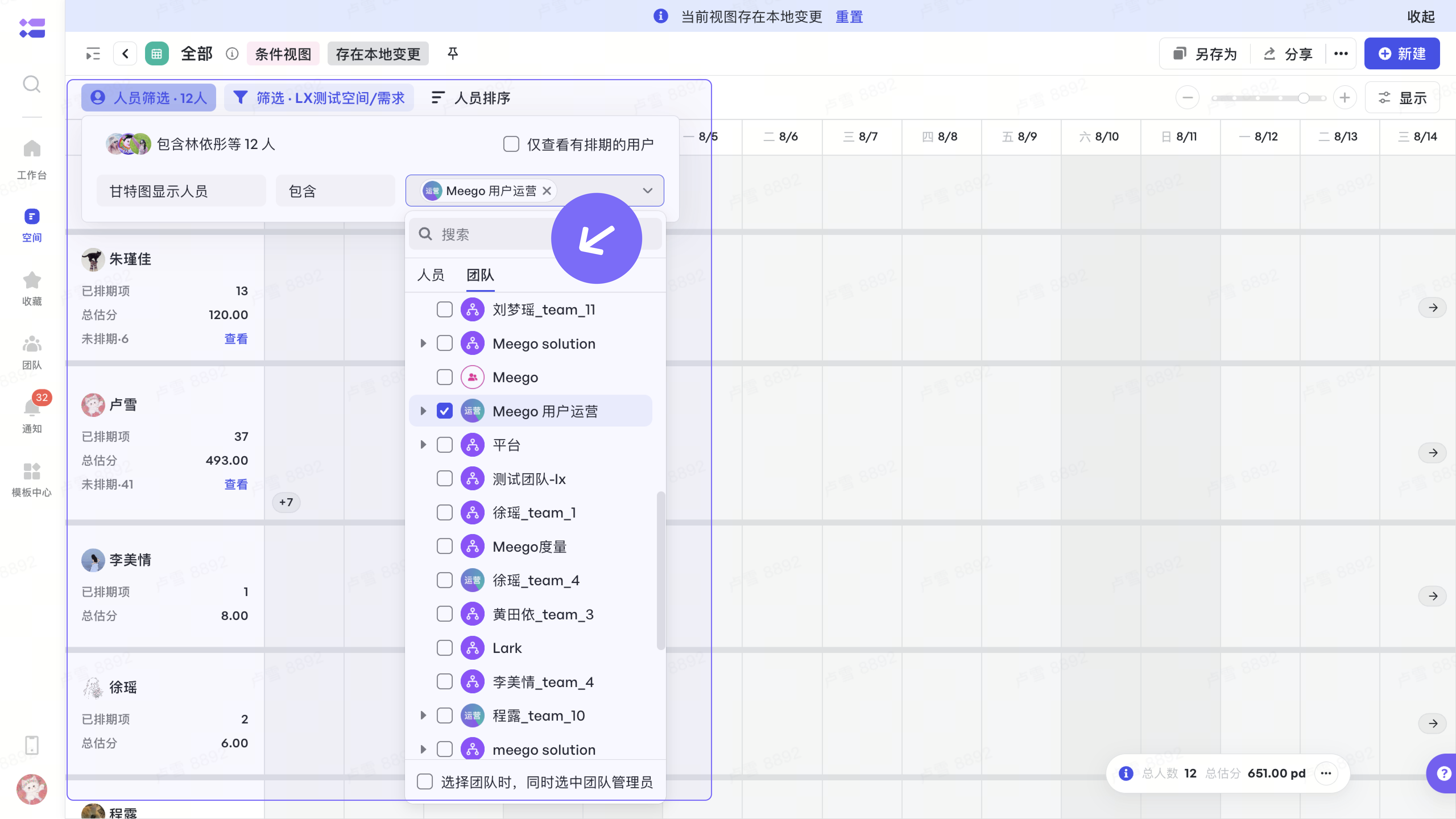Go to 工作台 workbench in sidebar
The height and width of the screenshot is (819, 1456).
32,159
